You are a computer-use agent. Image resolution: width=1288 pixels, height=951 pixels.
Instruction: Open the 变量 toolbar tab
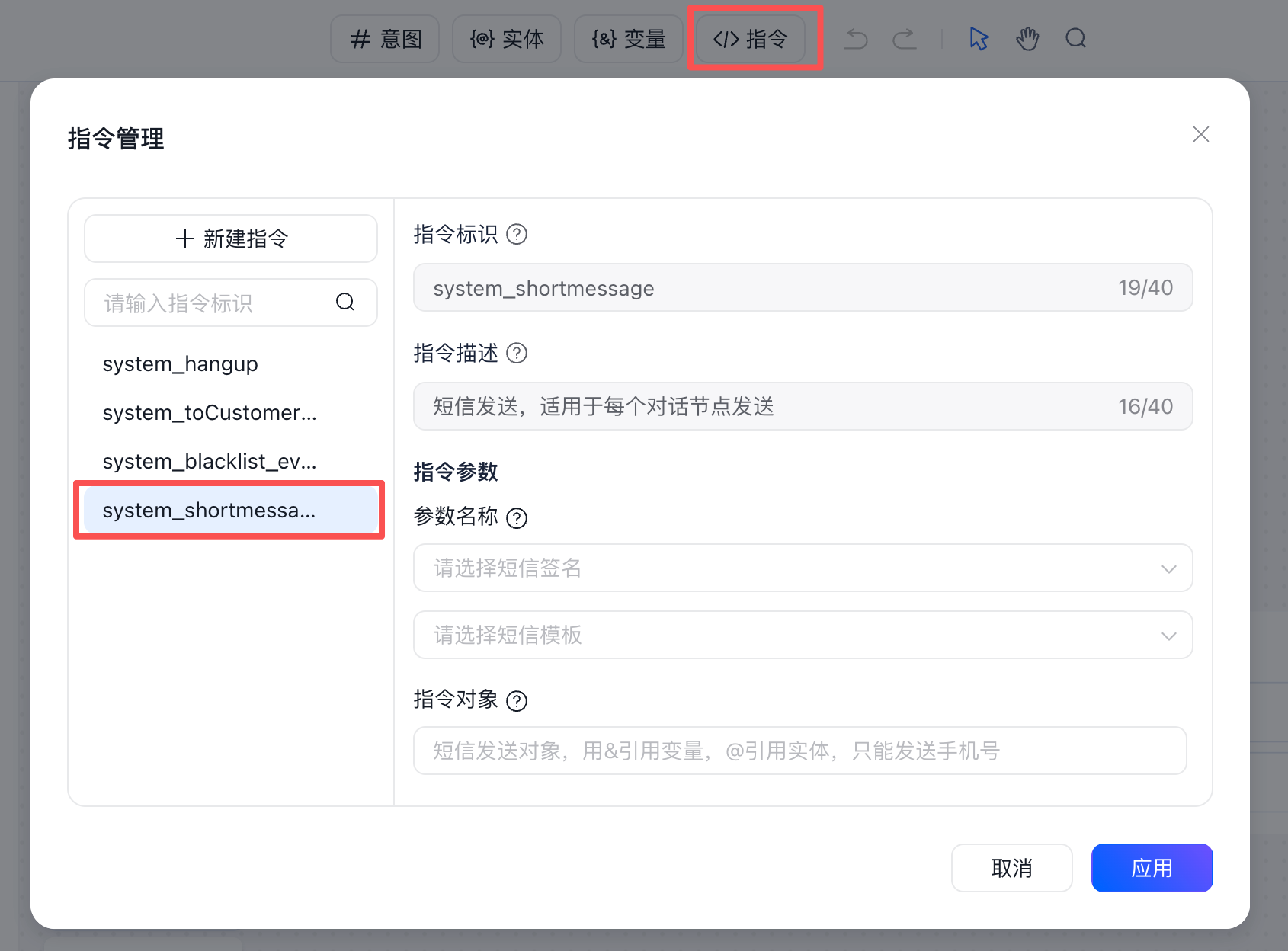[x=629, y=39]
